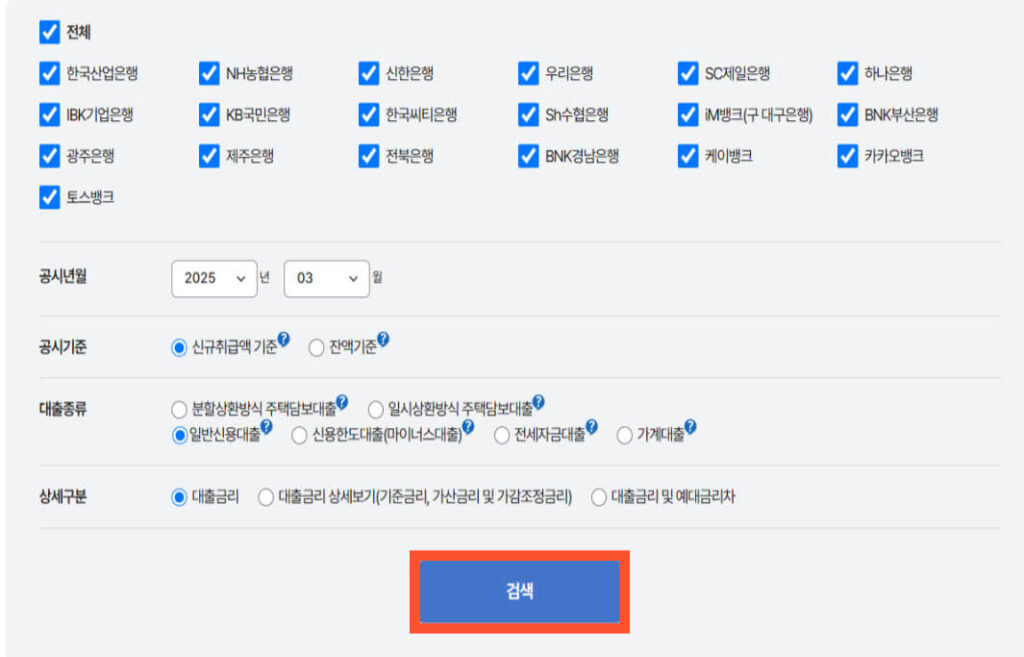
Task: Open help icon beside 신용한도대출(마이너스대출)
Action: coord(470,427)
